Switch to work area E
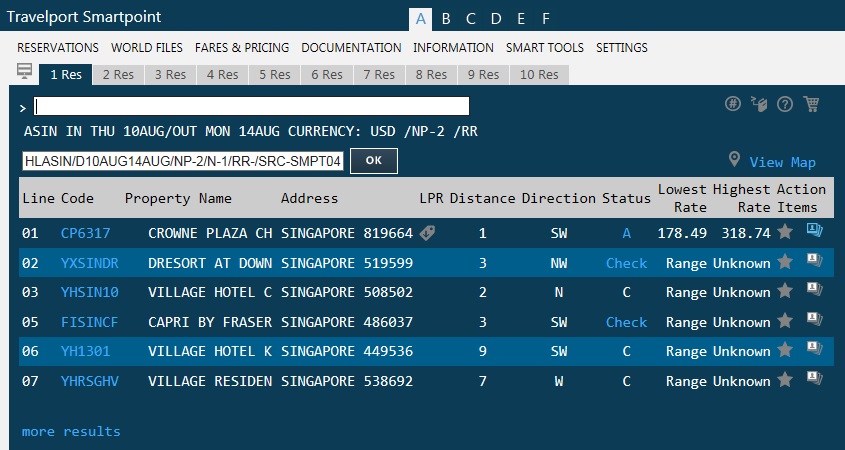The height and width of the screenshot is (450, 845). pos(521,19)
